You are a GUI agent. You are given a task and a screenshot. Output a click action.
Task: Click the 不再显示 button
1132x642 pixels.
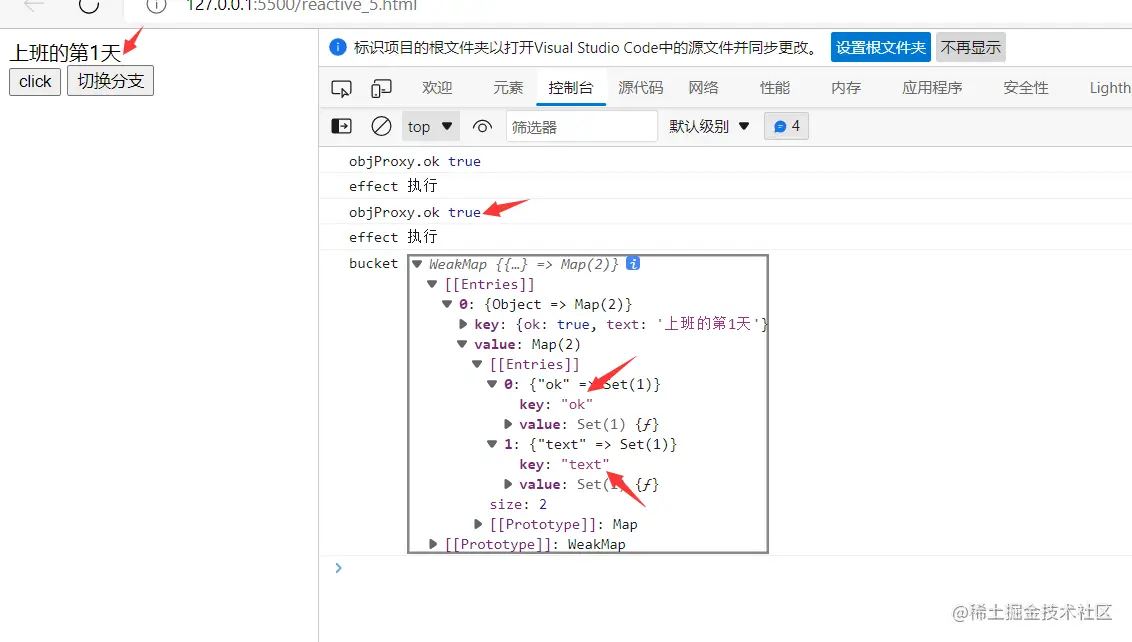coord(970,48)
